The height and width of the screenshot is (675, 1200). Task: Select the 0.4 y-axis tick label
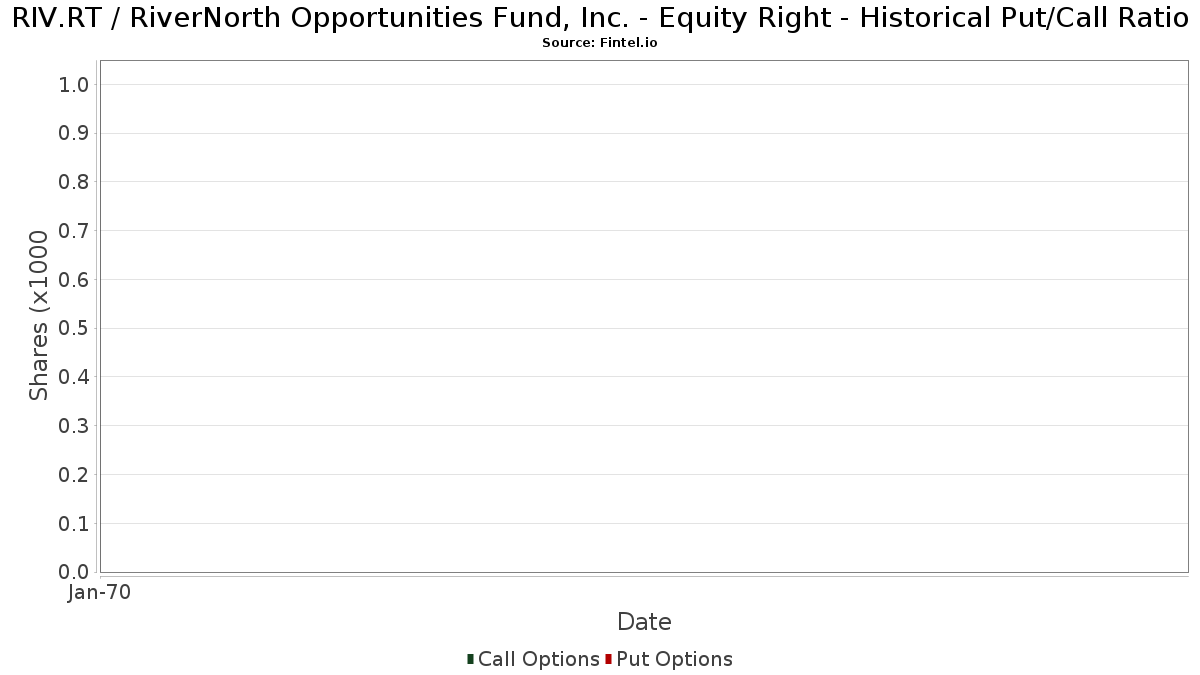(74, 377)
